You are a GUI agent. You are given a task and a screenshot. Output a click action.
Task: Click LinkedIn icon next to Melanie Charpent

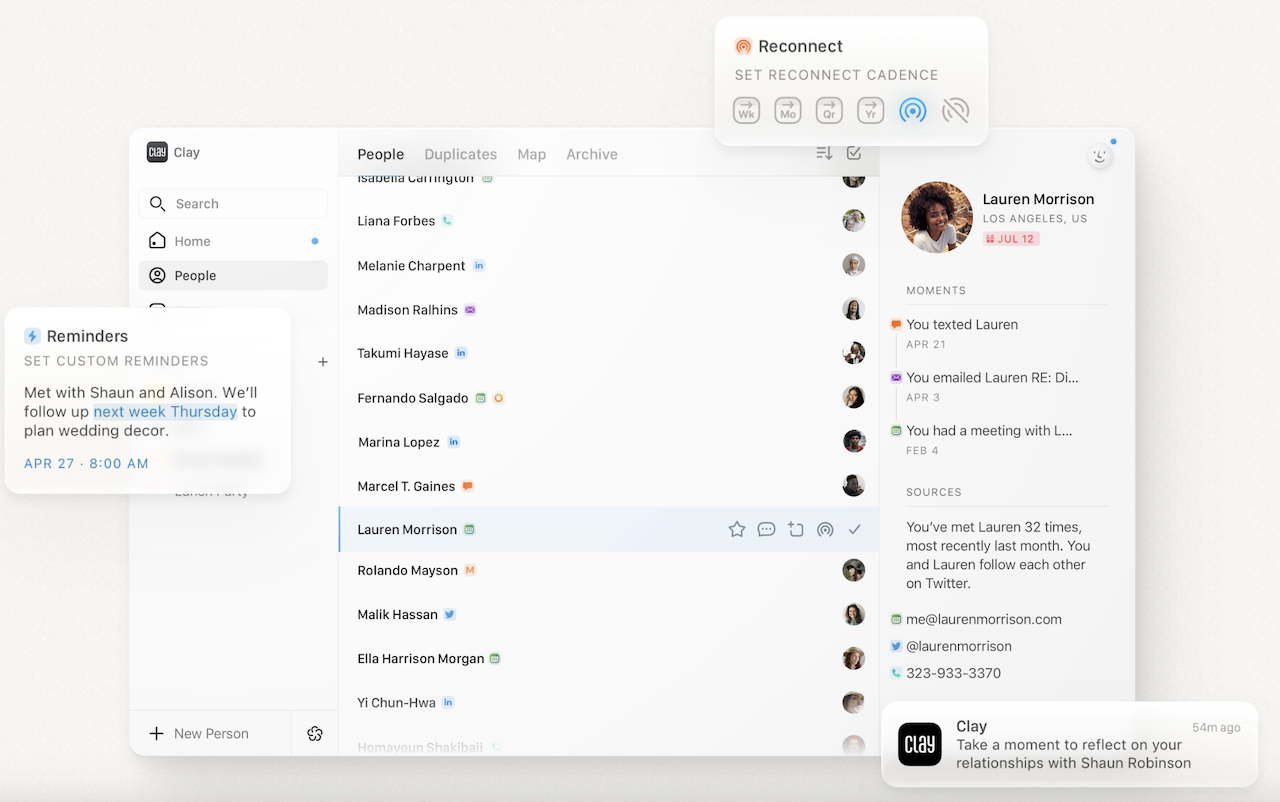click(x=479, y=266)
